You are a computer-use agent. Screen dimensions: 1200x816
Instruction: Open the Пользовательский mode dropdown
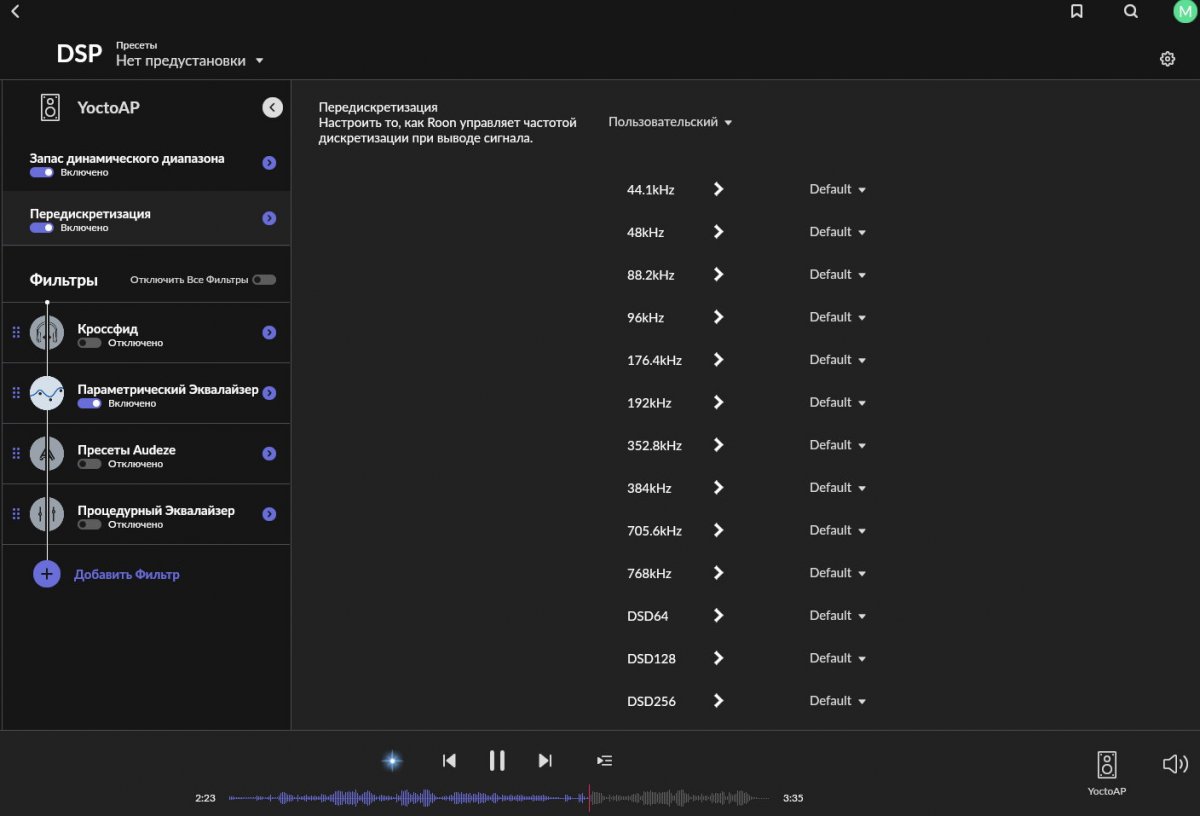pos(670,122)
